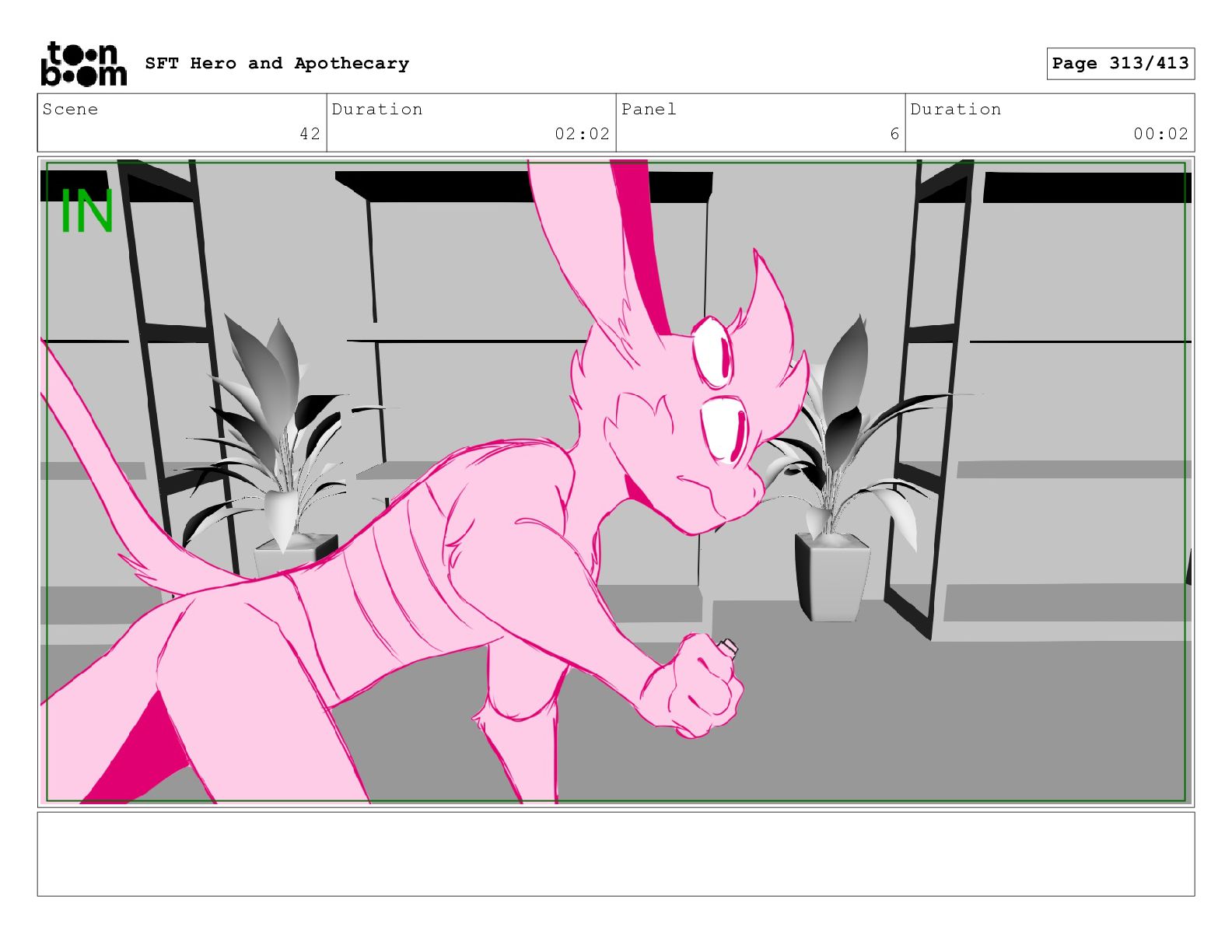
Task: Click the Page 313/413 indicator box
Action: tap(1120, 63)
